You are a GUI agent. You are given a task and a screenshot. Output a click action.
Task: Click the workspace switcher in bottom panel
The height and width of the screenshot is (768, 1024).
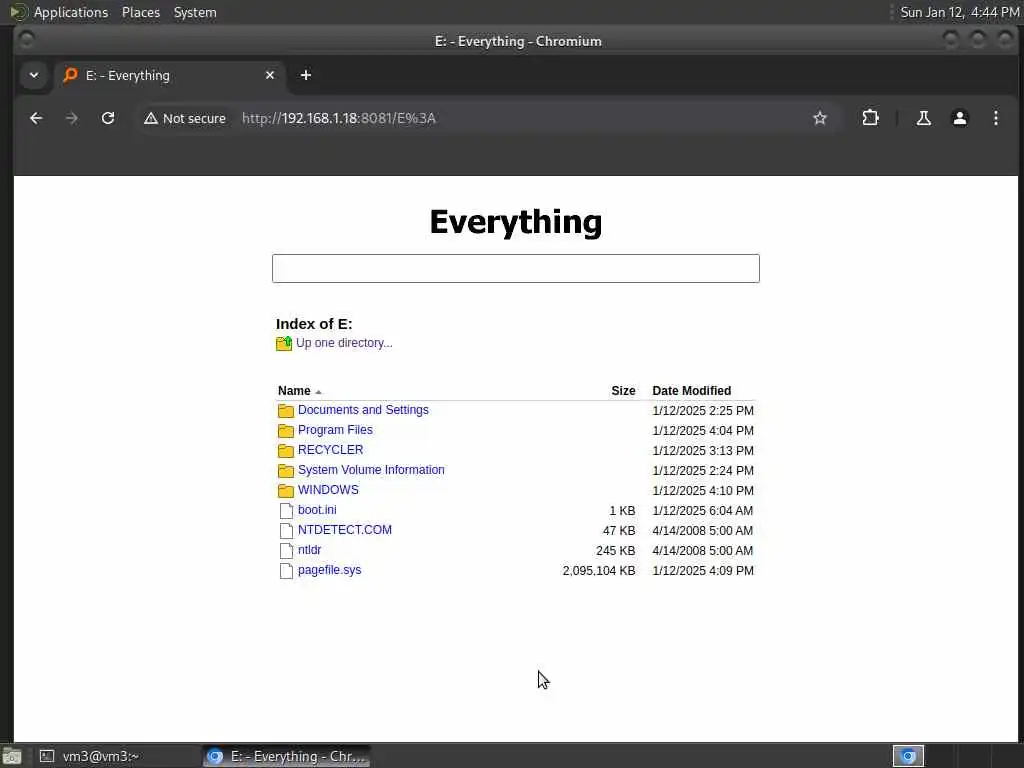[x=908, y=756]
